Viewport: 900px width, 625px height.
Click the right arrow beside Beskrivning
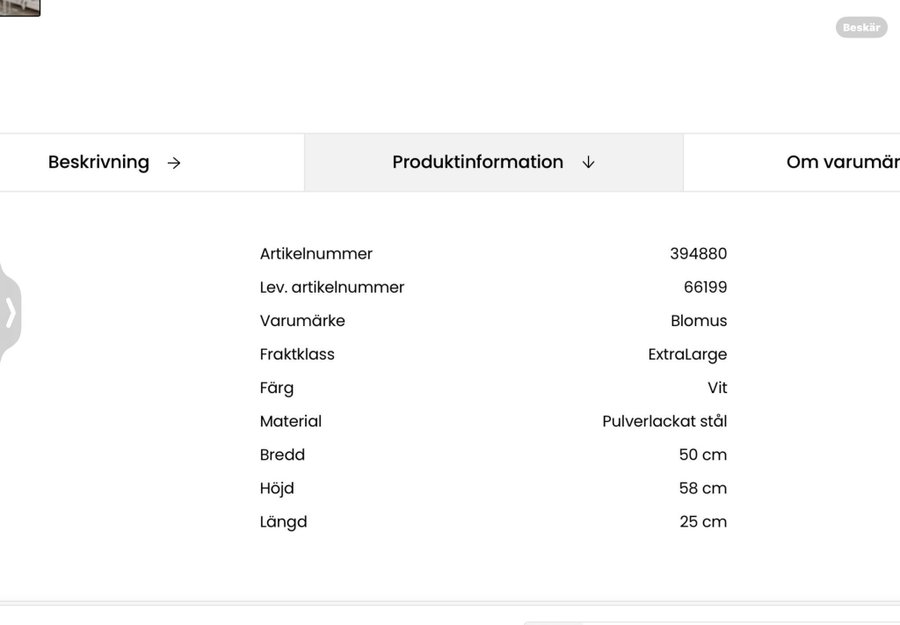174,163
